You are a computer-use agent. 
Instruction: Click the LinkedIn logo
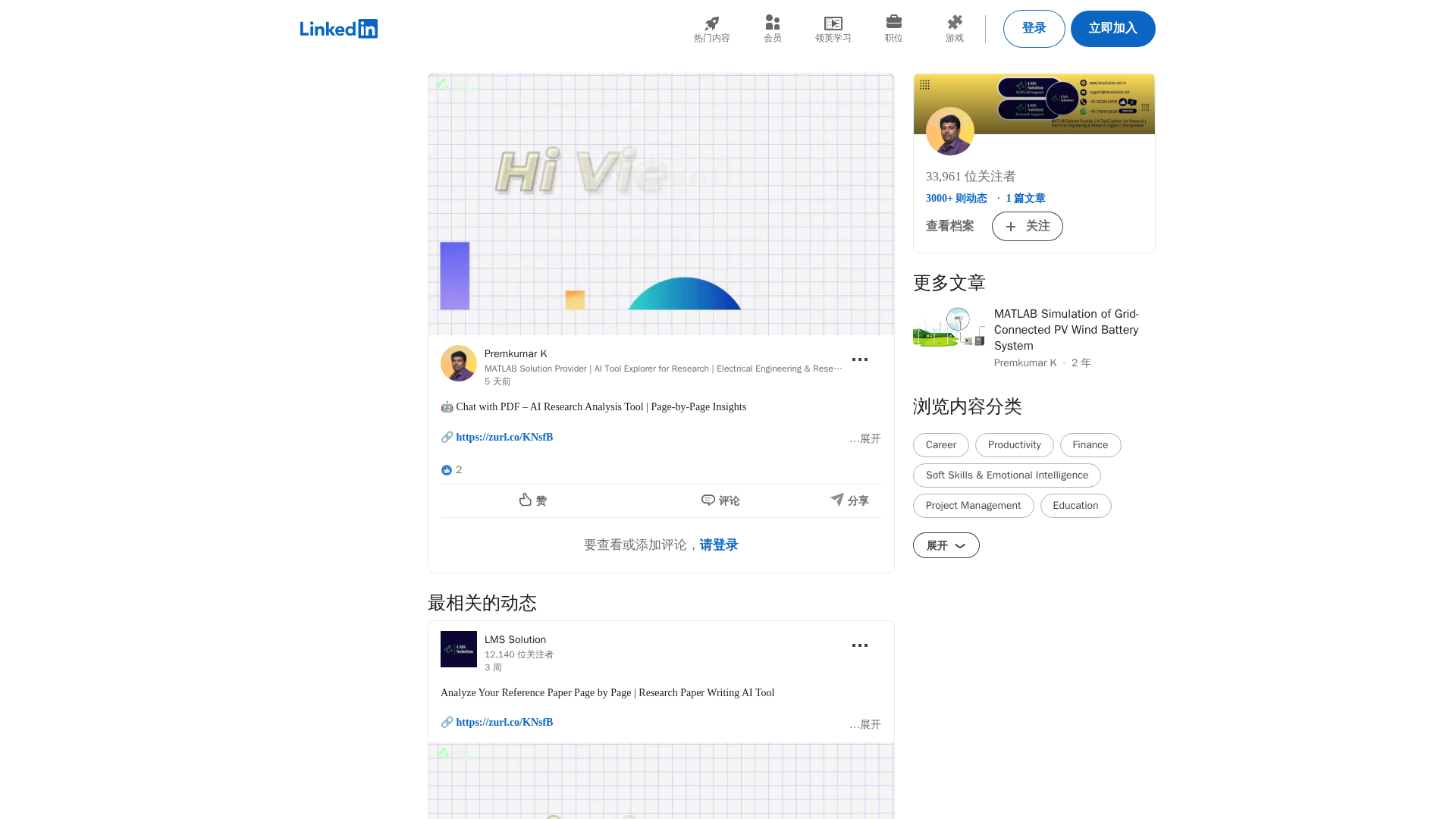pyautogui.click(x=338, y=29)
